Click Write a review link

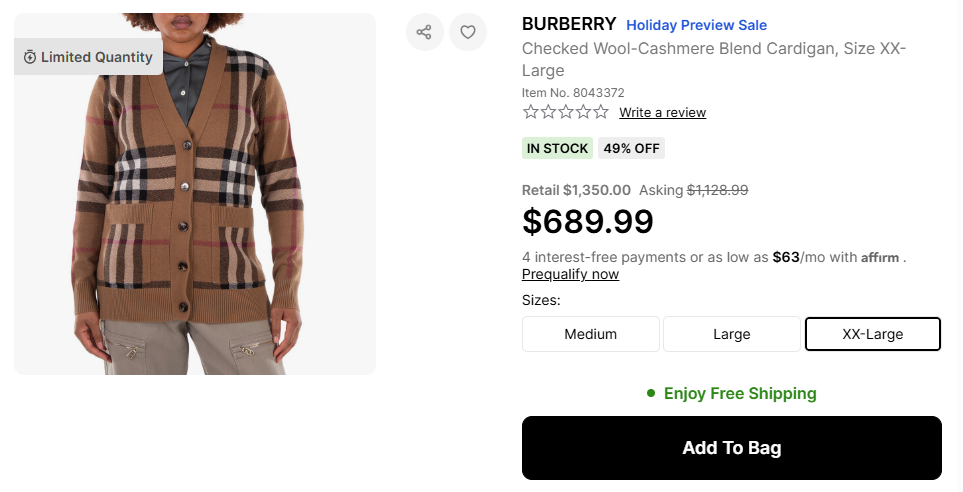click(x=662, y=112)
